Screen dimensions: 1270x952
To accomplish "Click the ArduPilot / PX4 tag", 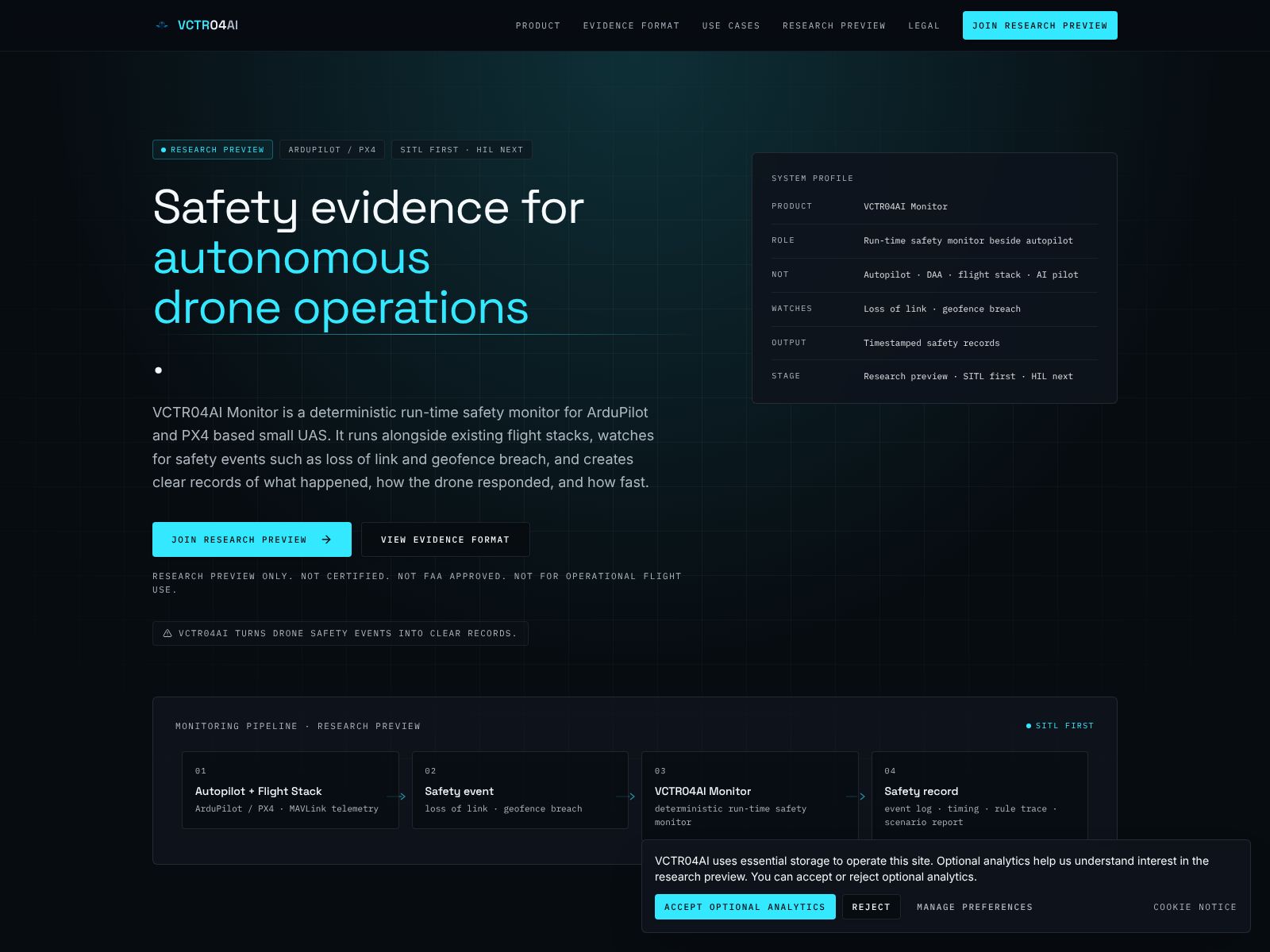I will pos(333,150).
